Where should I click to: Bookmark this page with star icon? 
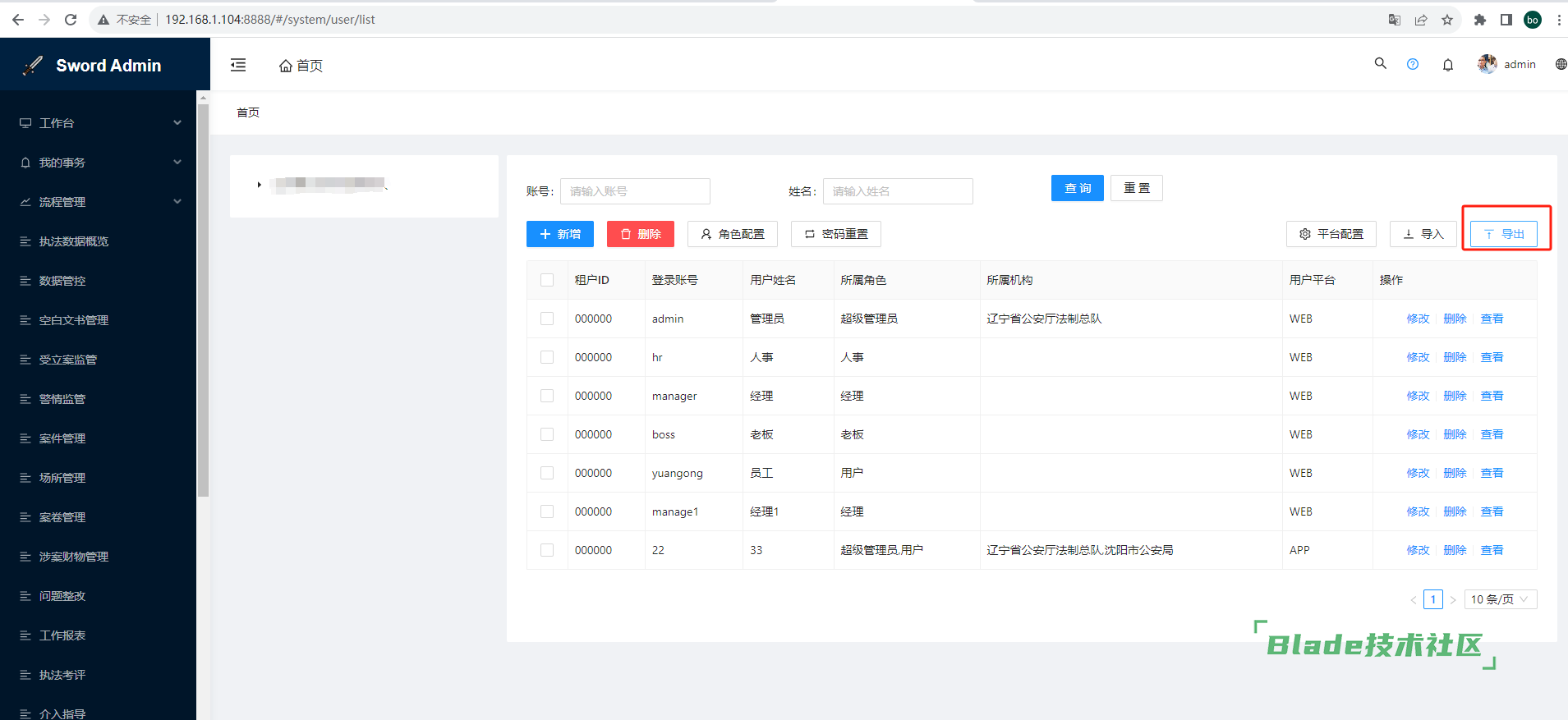click(x=1447, y=20)
